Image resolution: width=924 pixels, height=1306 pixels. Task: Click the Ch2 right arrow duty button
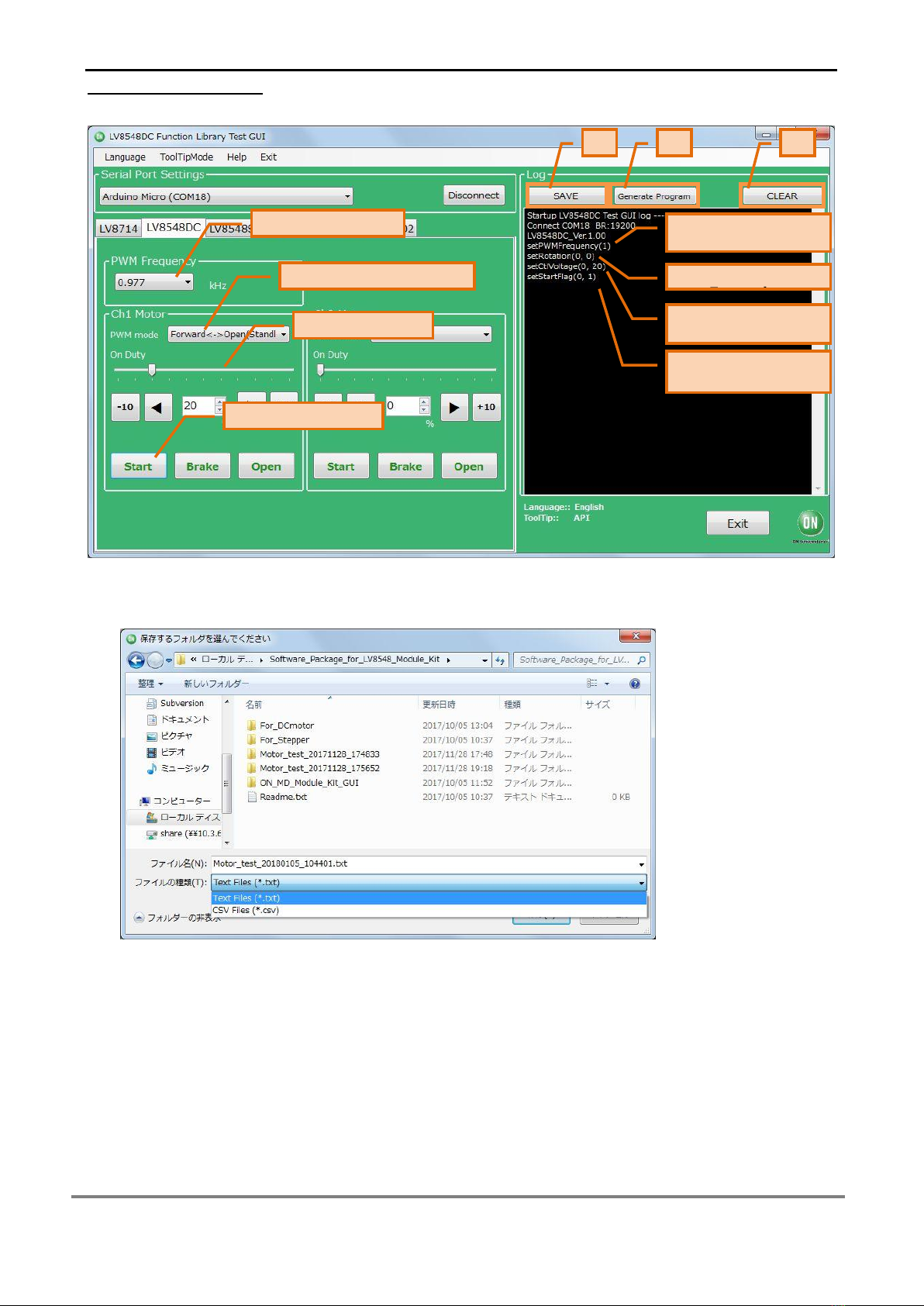point(454,408)
